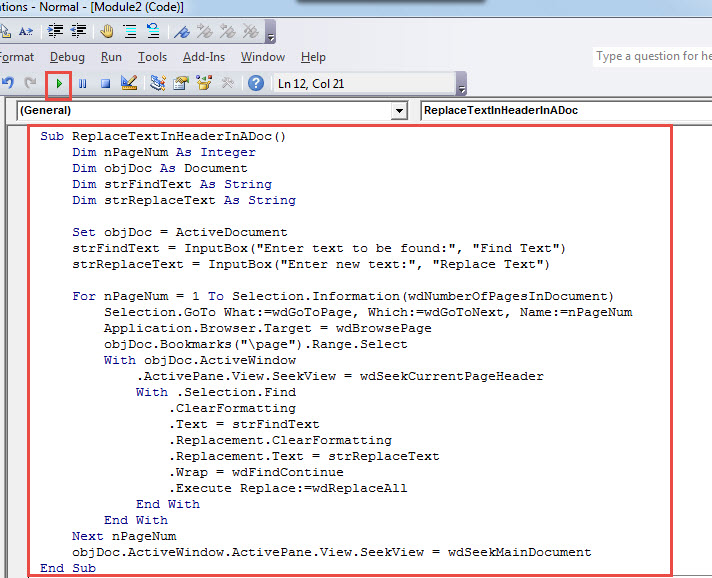
Task: Open the Project Explorer icon
Action: click(x=158, y=83)
